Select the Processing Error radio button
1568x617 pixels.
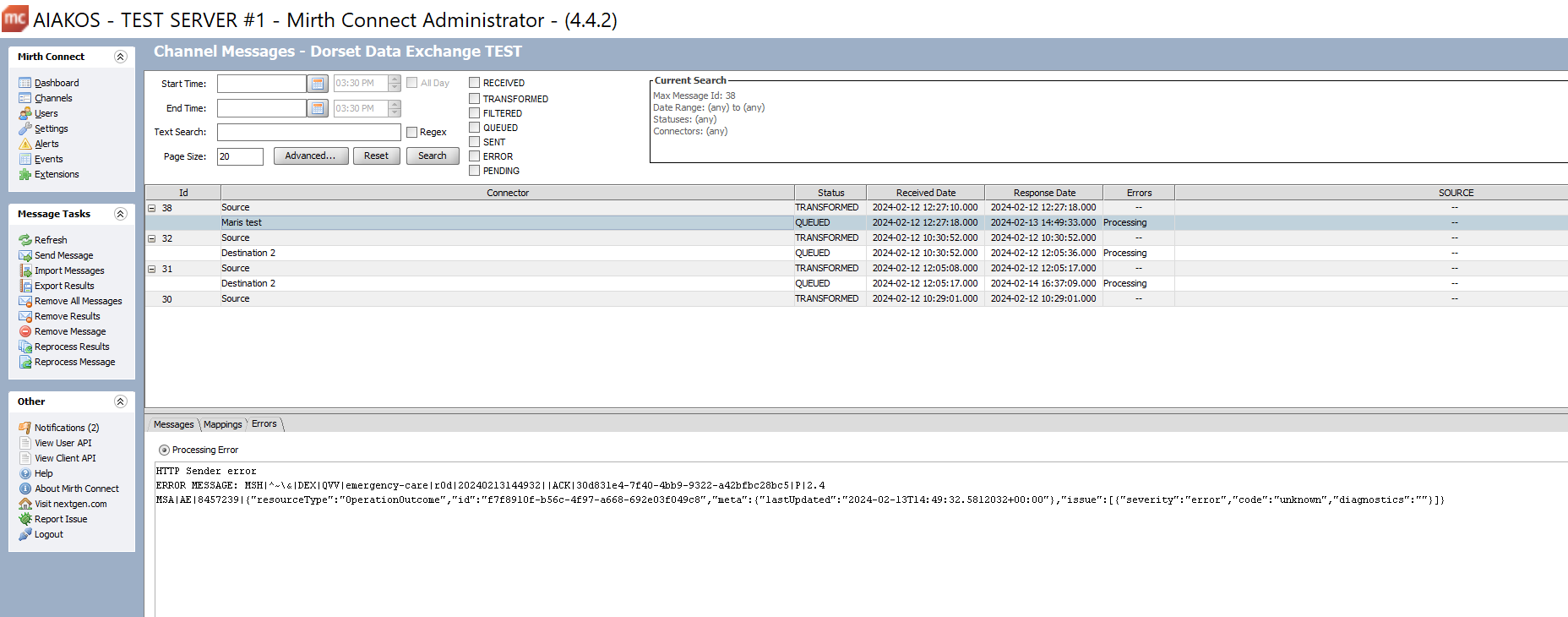pos(164,450)
